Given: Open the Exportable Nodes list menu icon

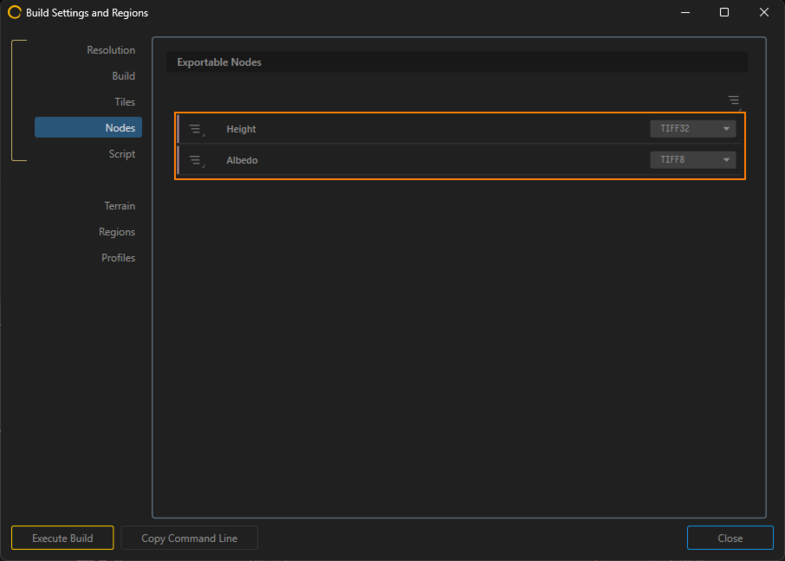Looking at the screenshot, I should point(734,101).
